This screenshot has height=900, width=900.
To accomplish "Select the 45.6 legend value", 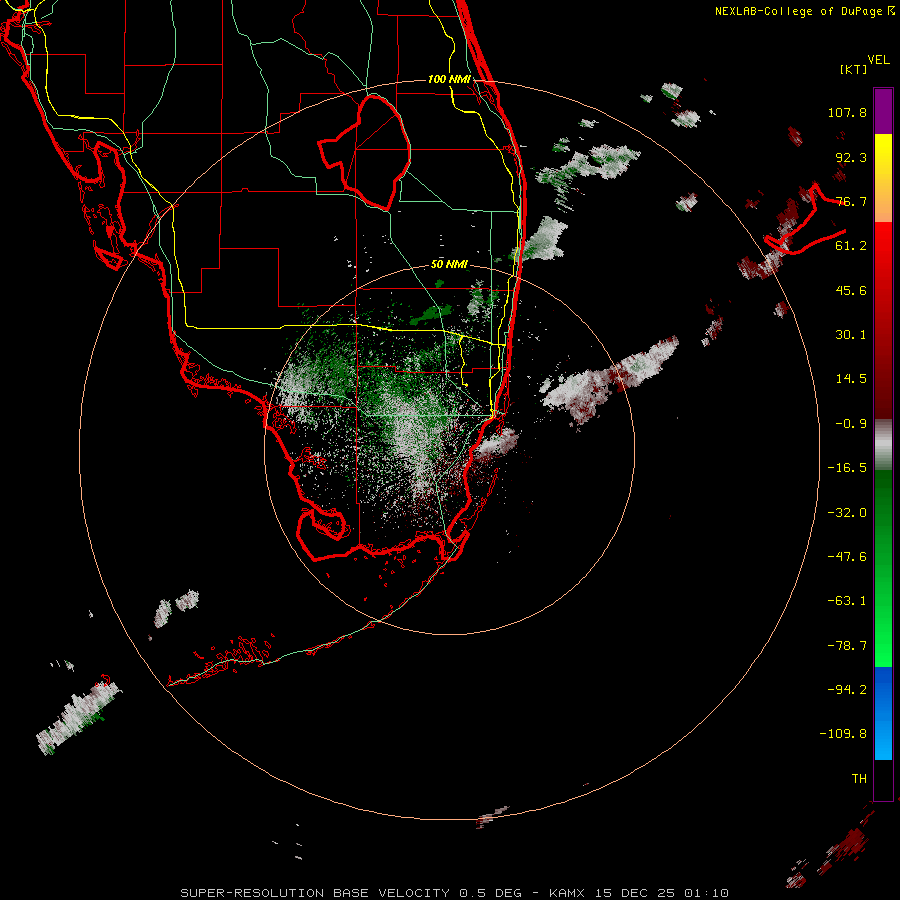I will (851, 290).
